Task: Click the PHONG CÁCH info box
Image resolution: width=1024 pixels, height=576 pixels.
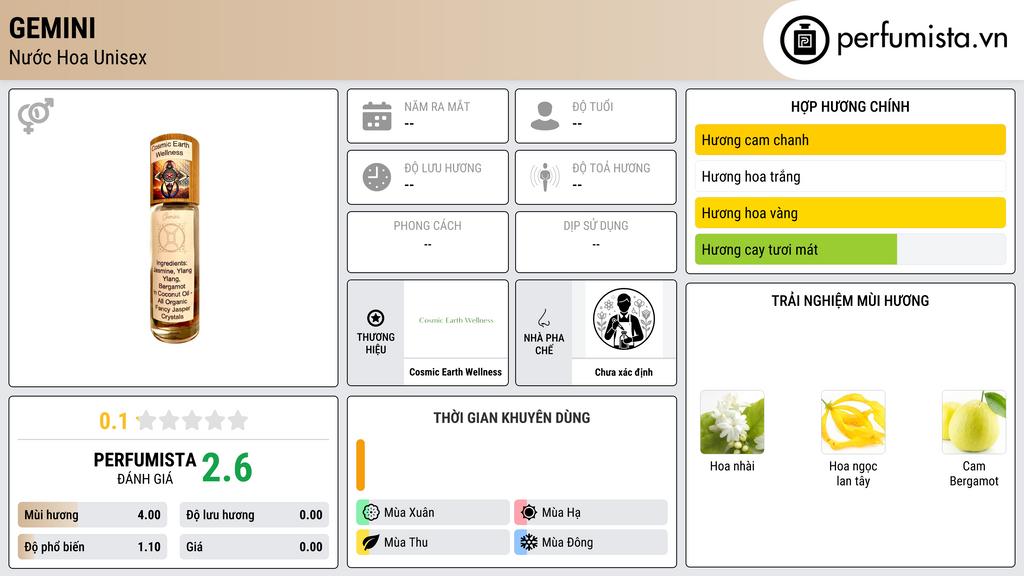Action: [428, 242]
